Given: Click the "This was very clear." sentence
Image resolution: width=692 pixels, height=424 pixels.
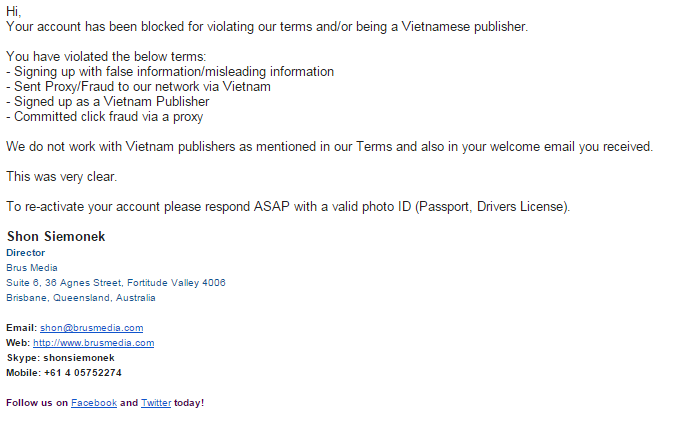Looking at the screenshot, I should (x=62, y=176).
